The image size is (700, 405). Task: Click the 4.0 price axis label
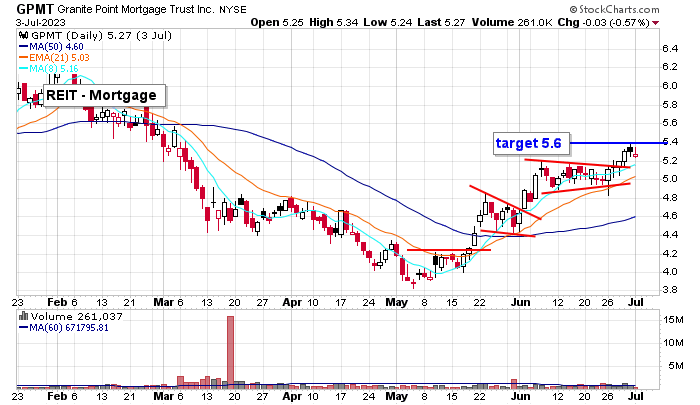pyautogui.click(x=670, y=271)
